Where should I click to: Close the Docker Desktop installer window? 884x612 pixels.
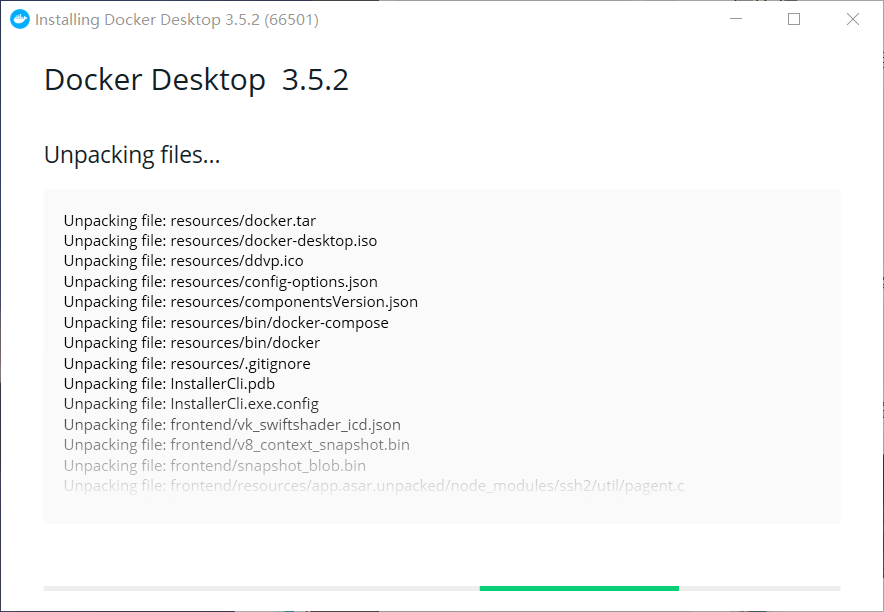(x=853, y=19)
